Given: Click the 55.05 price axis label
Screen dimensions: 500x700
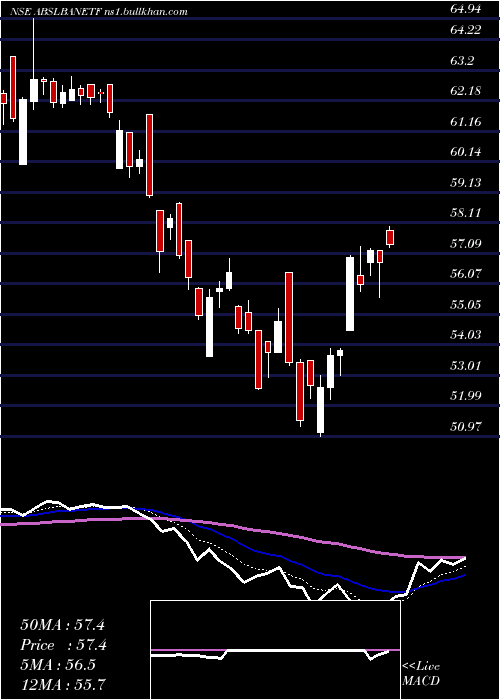Looking at the screenshot, I should click(x=466, y=304).
